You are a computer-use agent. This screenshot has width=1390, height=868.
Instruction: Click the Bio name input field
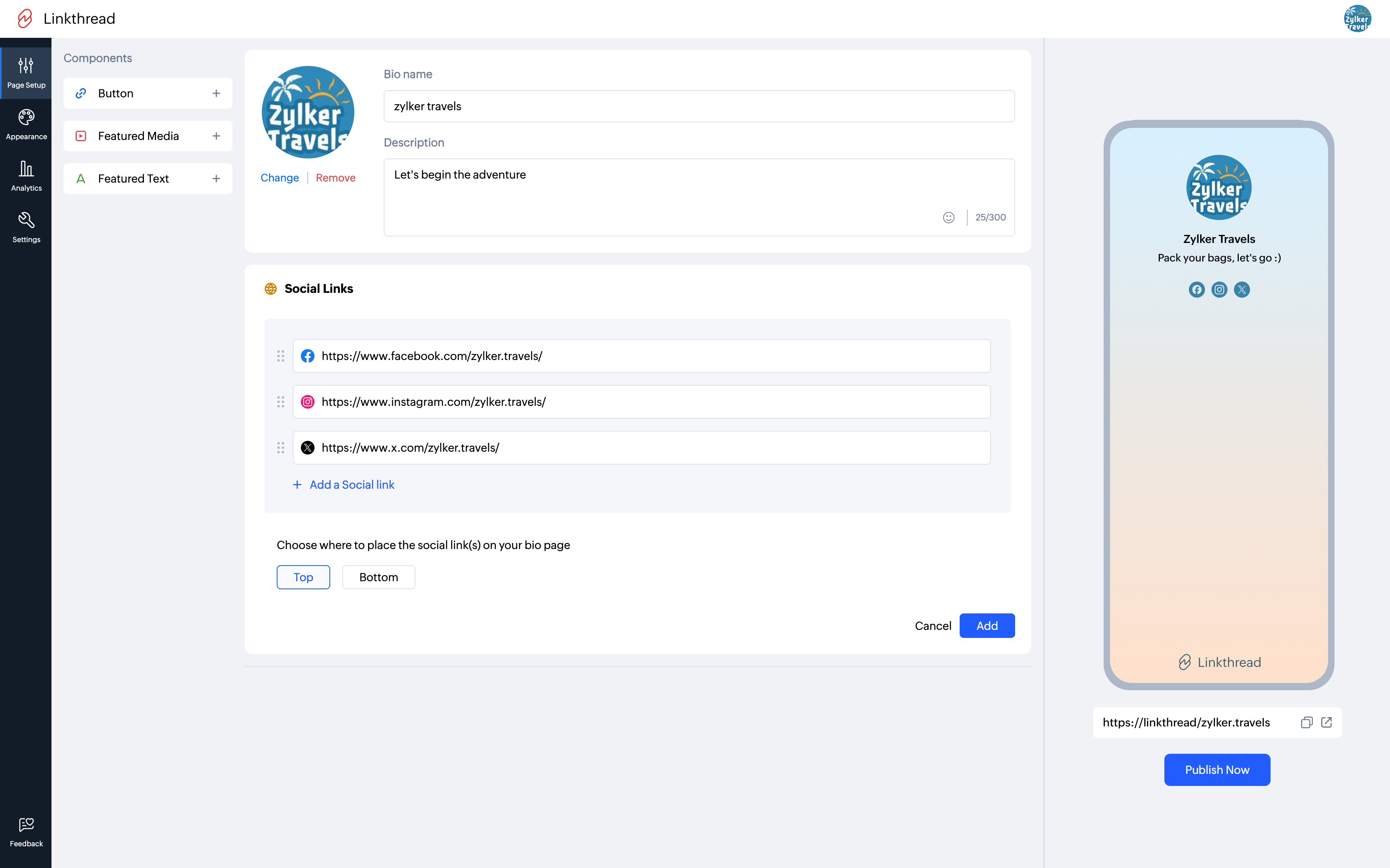699,106
